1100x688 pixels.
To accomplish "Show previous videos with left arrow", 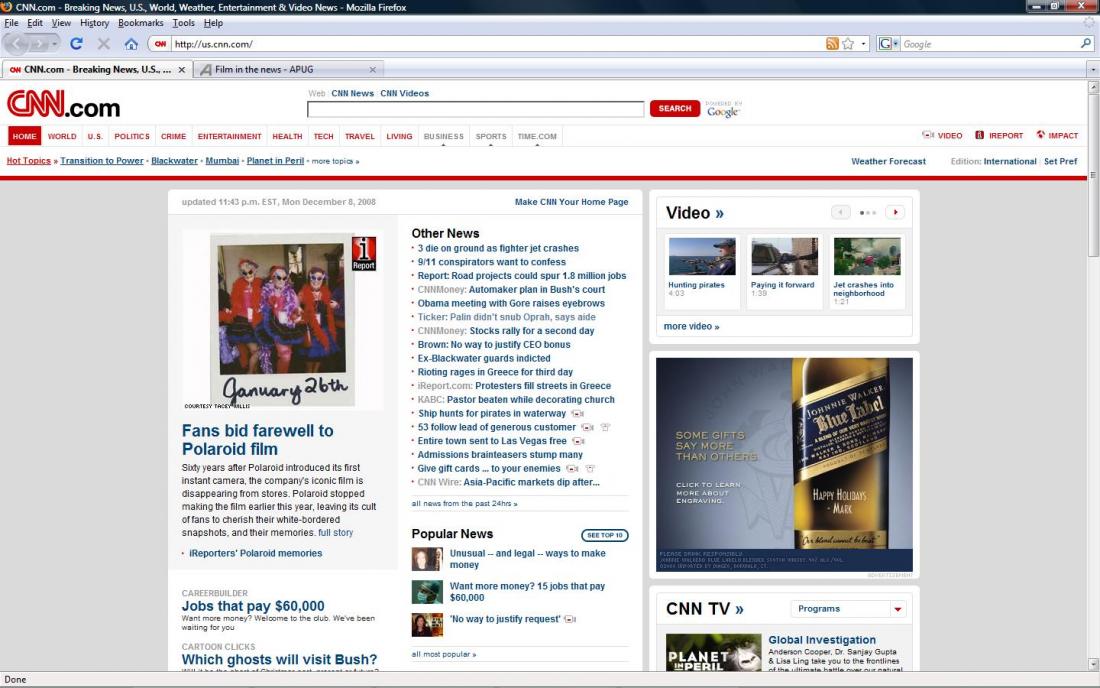I will point(840,212).
